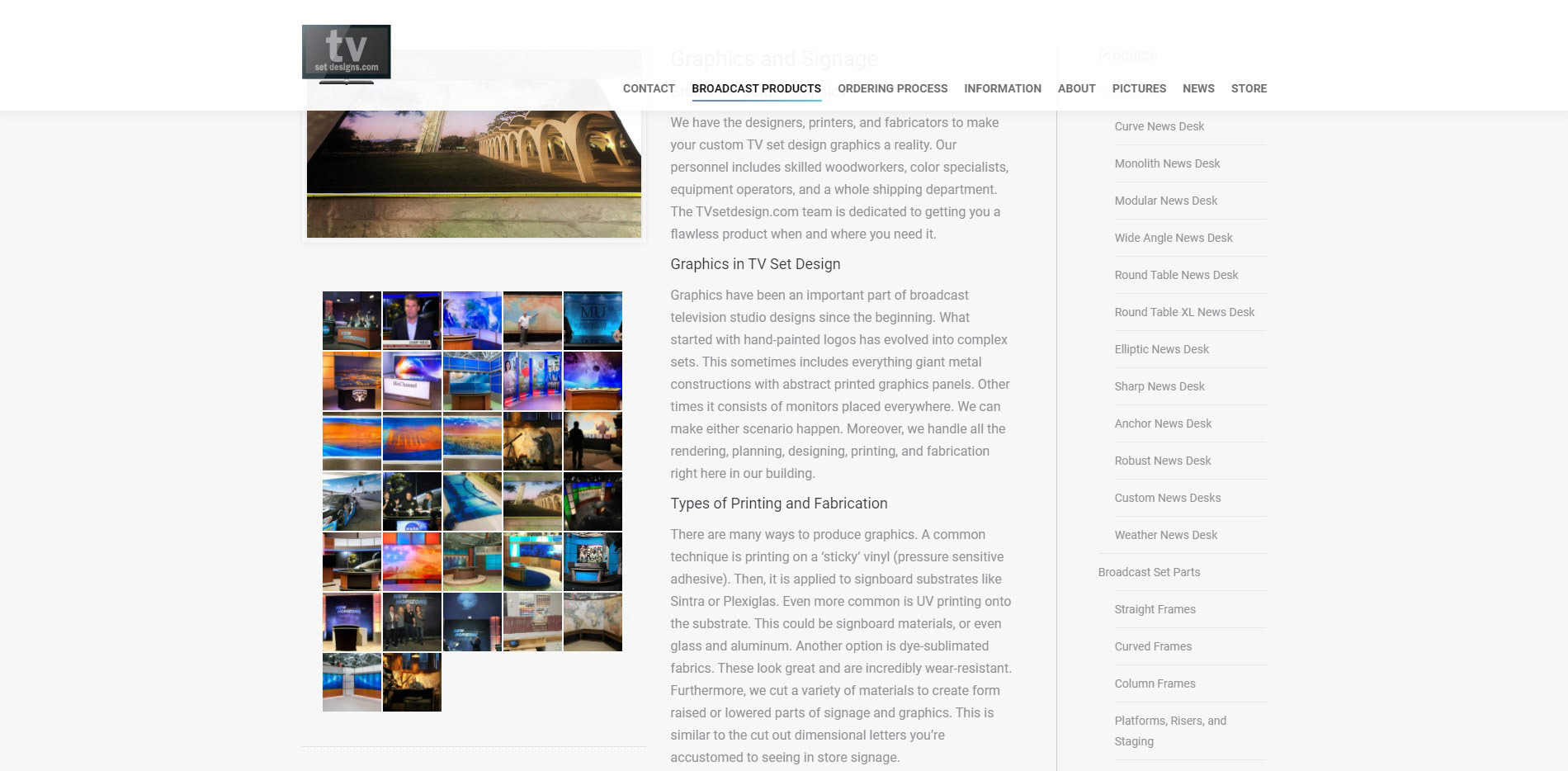Click the TV set designs.com logo
Viewport: 1568px width, 771px height.
click(346, 54)
